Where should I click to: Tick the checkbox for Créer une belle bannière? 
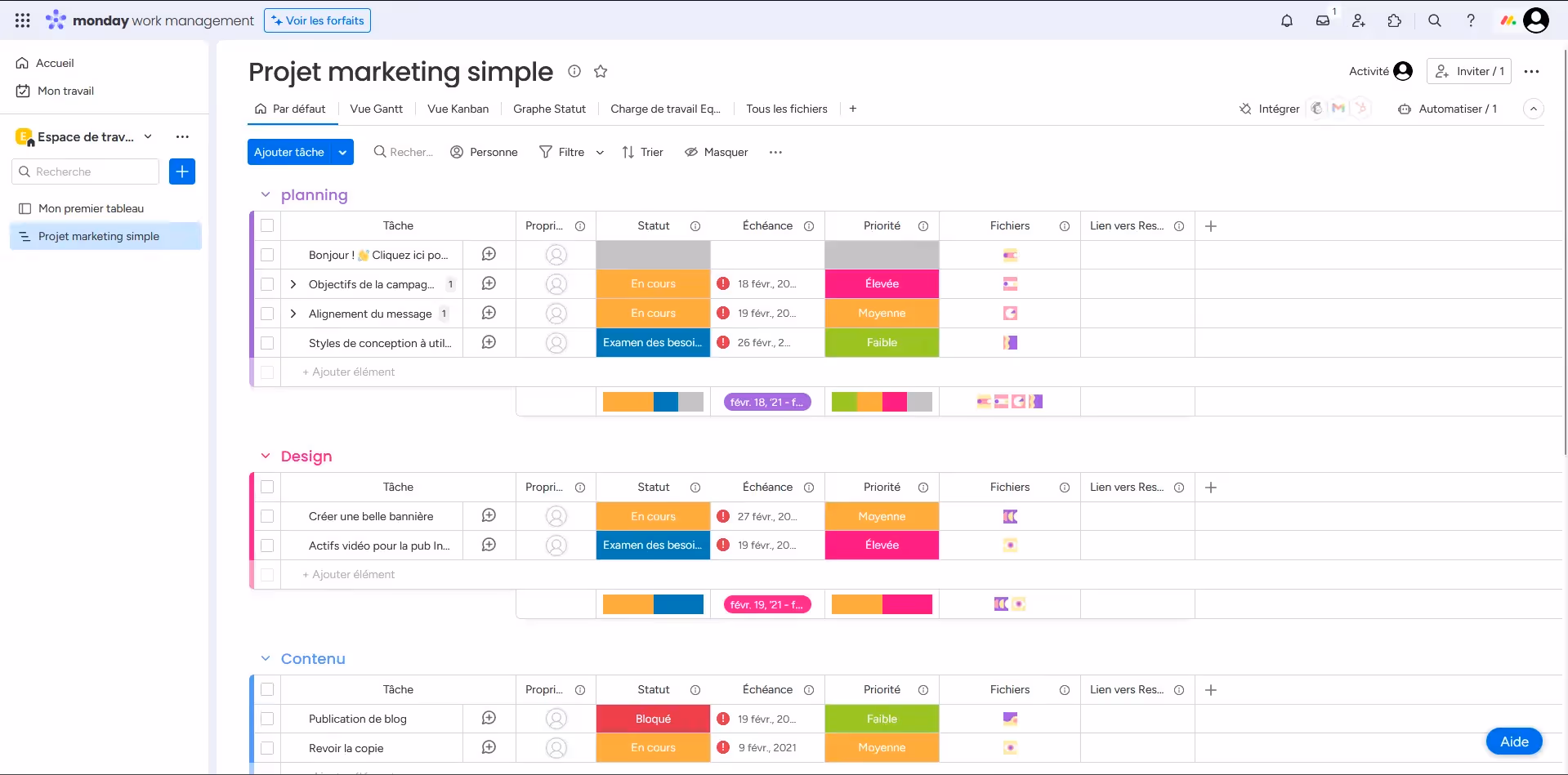[x=267, y=516]
